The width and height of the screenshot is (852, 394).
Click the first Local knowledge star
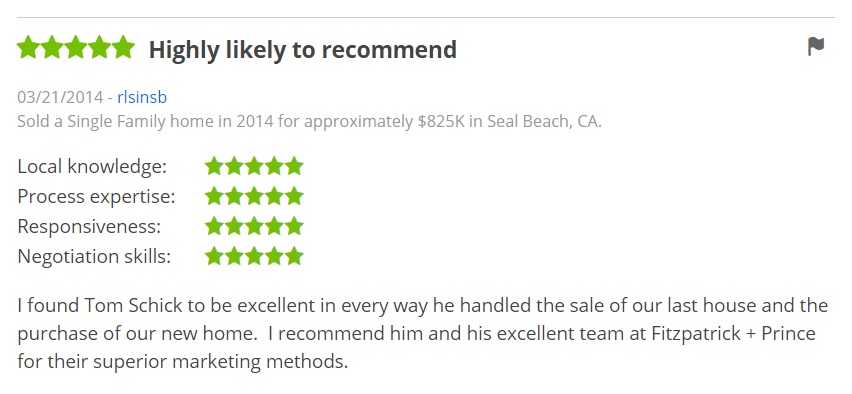coord(214,166)
